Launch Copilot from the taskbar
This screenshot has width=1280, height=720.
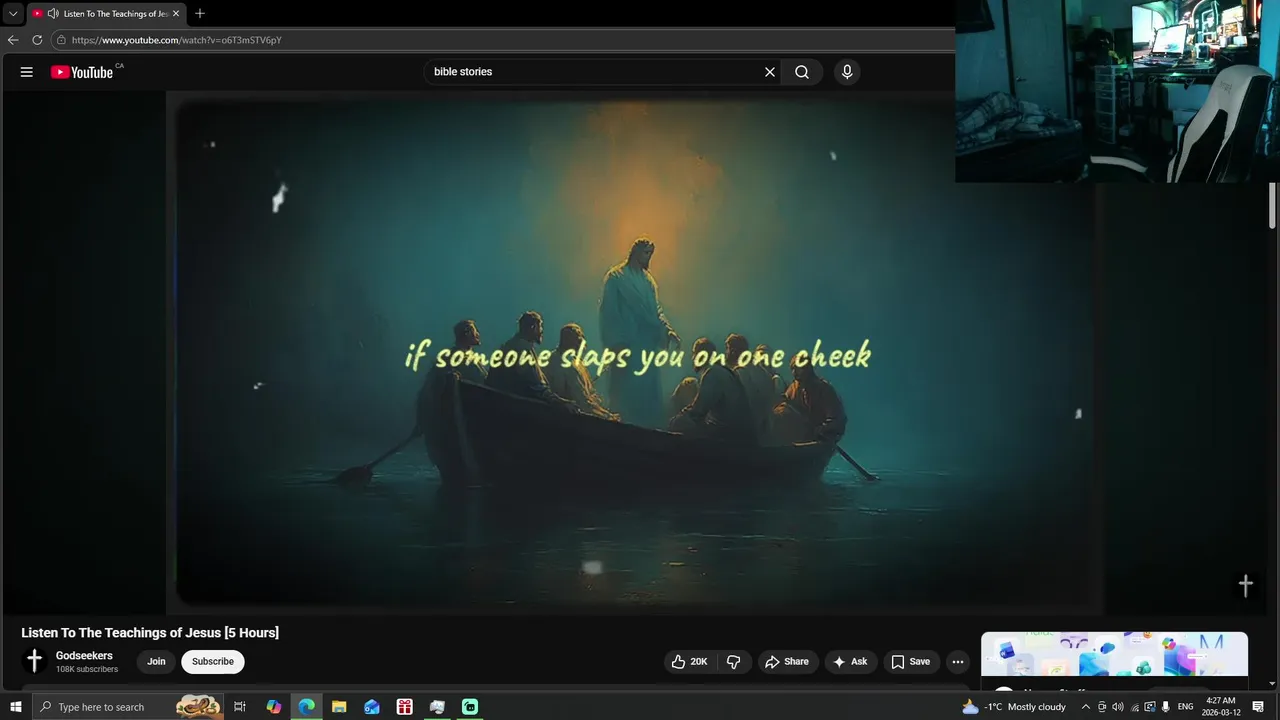point(274,707)
